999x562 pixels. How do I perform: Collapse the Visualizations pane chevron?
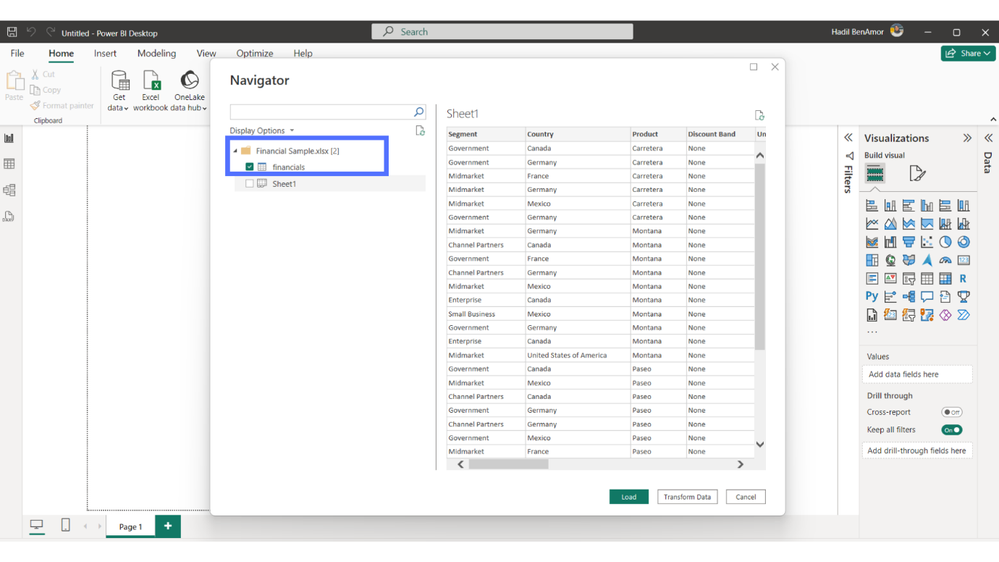pyautogui.click(x=967, y=138)
